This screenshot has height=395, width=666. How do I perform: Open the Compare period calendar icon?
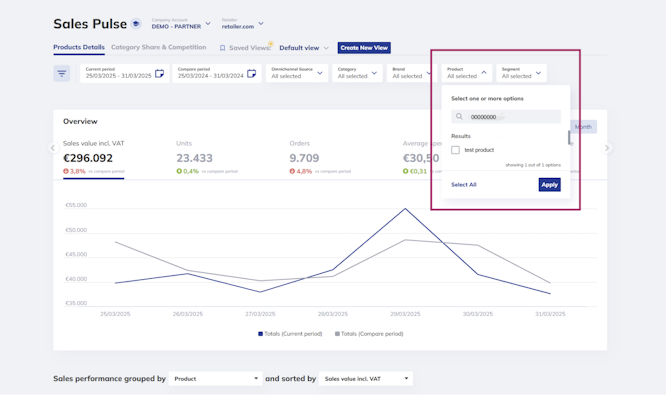click(x=251, y=73)
